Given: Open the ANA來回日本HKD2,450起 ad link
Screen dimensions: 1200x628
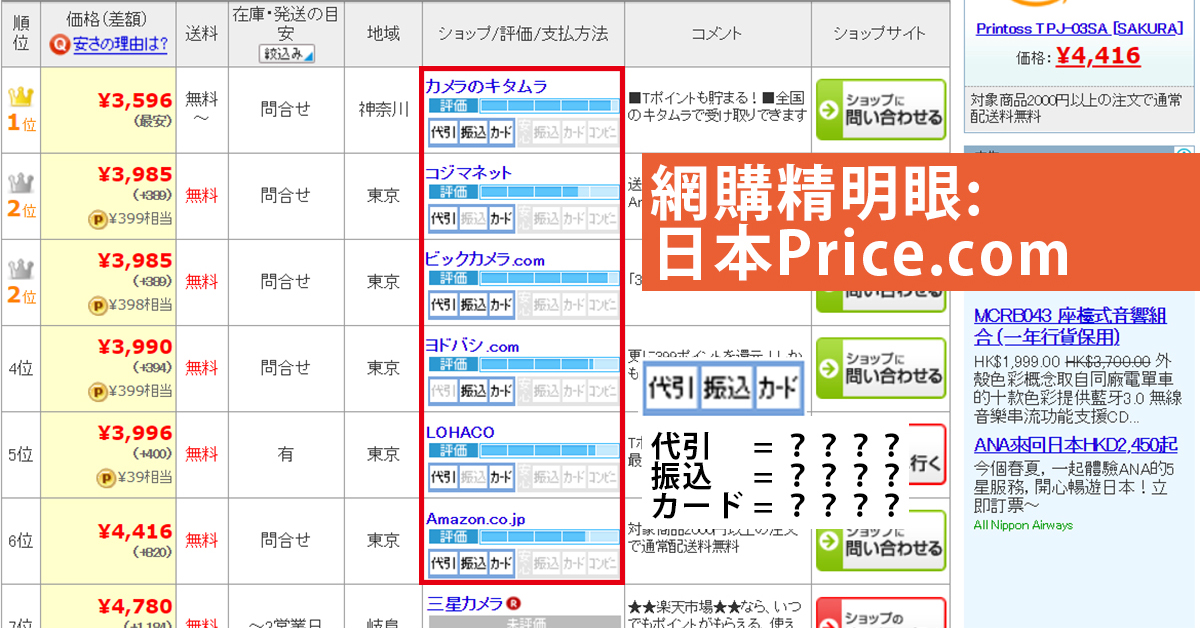Looking at the screenshot, I should click(1075, 445).
